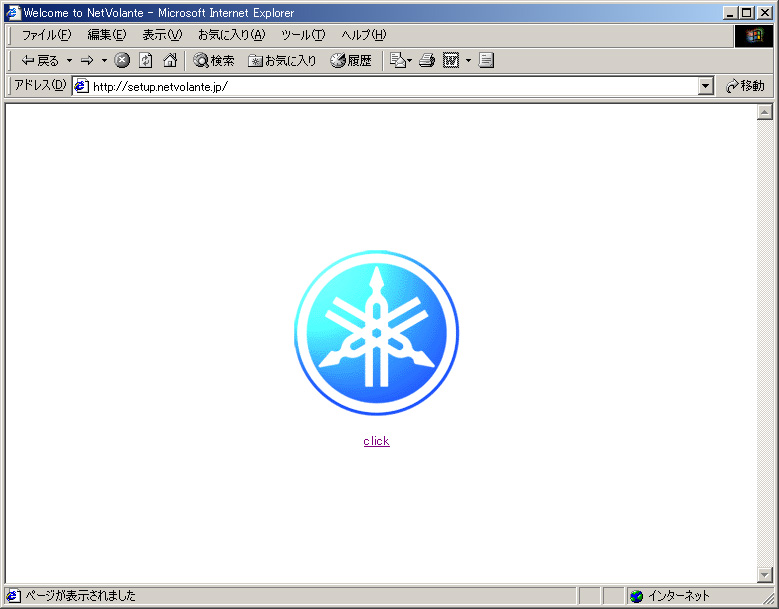The width and height of the screenshot is (779, 609).
Task: Go to the Home page icon
Action: (170, 61)
